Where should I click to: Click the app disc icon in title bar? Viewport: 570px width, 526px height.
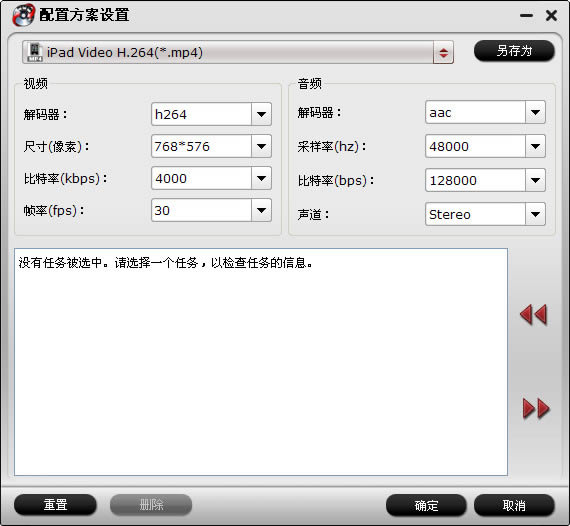[23, 15]
